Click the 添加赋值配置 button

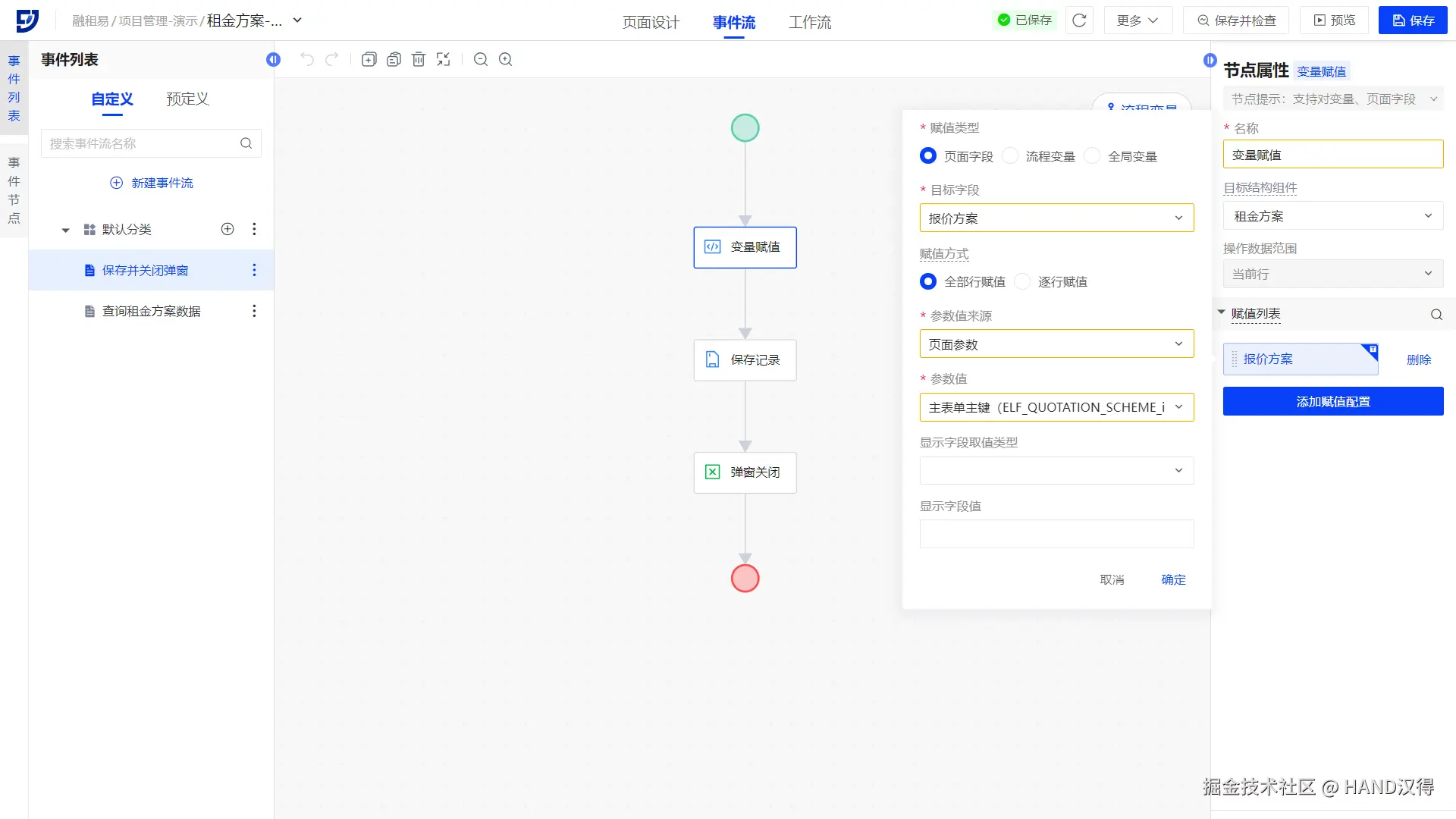1332,402
